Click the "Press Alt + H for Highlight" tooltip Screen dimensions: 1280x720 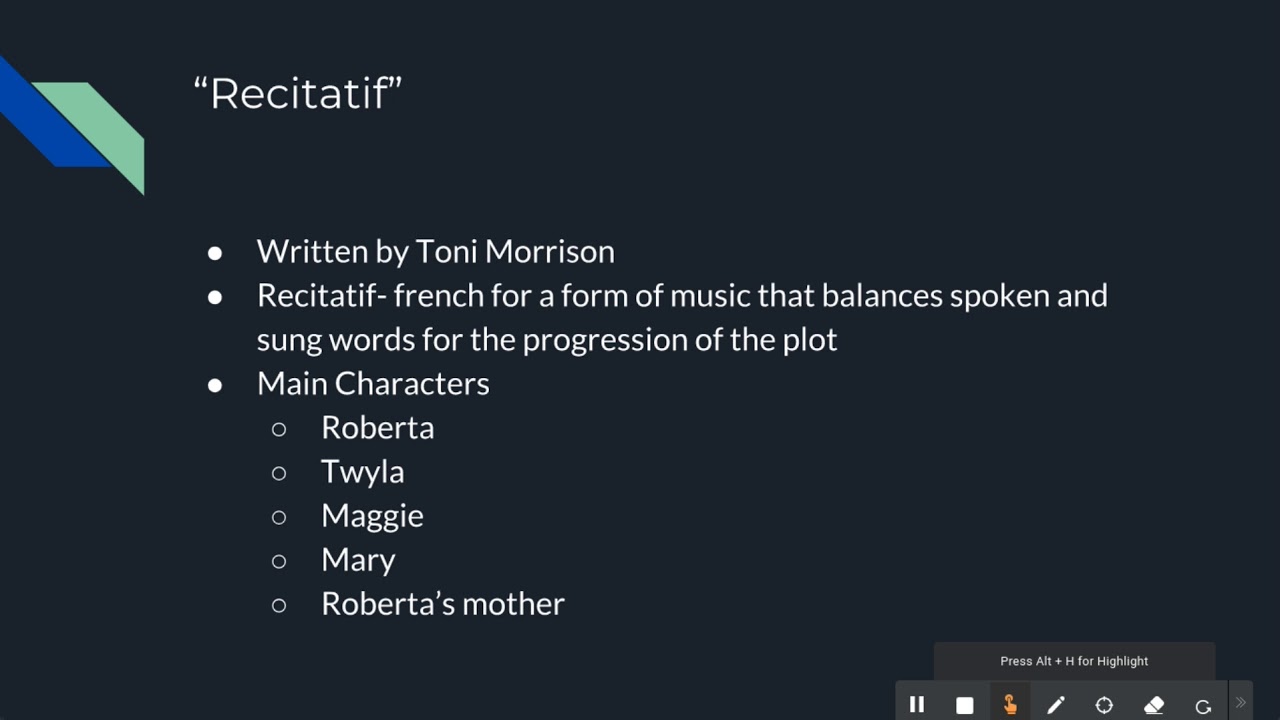1074,661
